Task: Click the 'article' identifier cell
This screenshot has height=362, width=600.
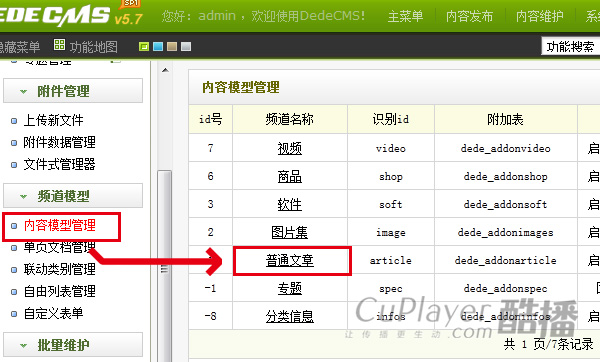Action: (391, 261)
